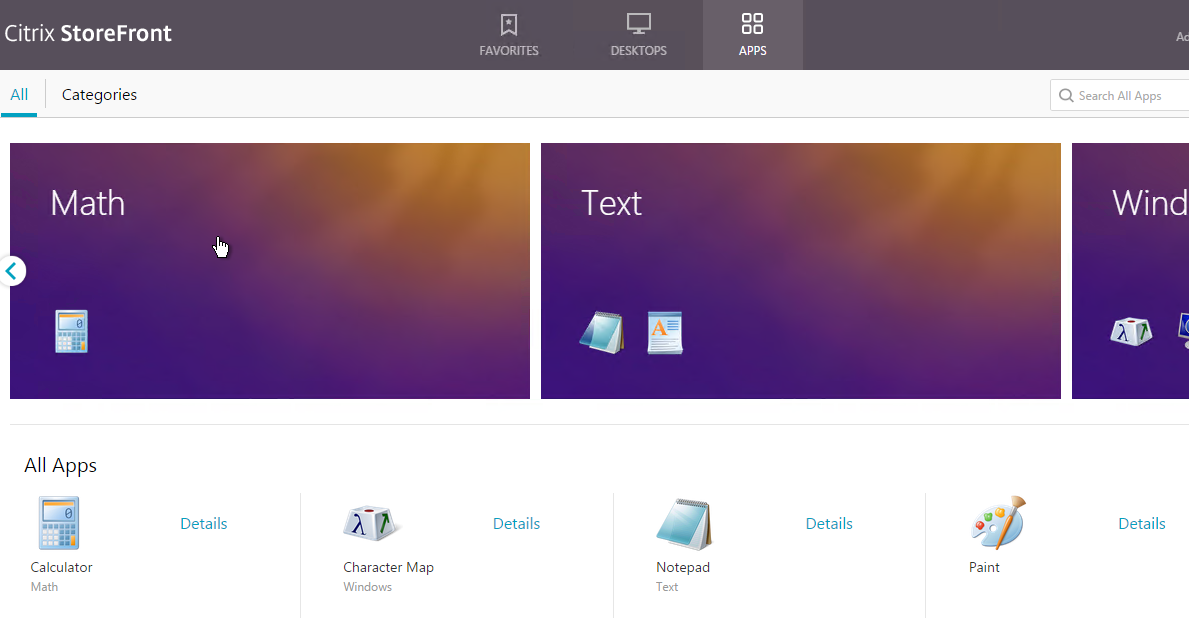This screenshot has width=1189, height=623.
Task: Click the Calculator icon in Math banner
Action: (71, 331)
